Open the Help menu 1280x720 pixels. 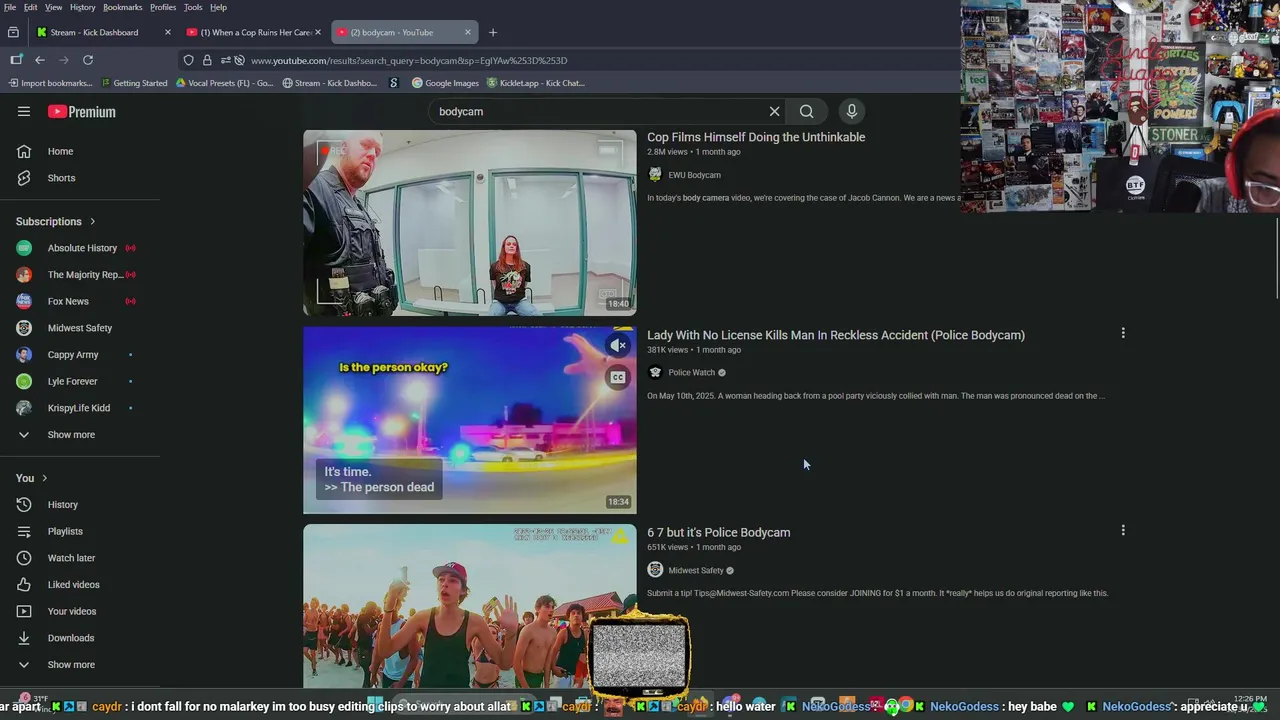click(x=218, y=7)
